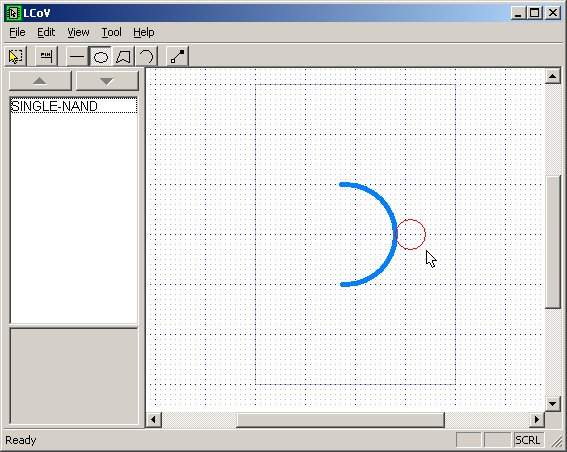Choose the pin placement tool

46,56
